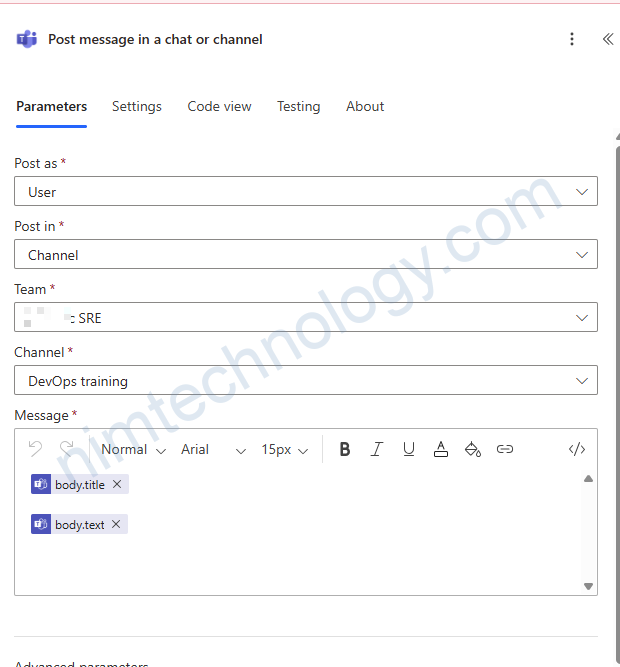
Task: Open the Code view tab
Action: [219, 106]
